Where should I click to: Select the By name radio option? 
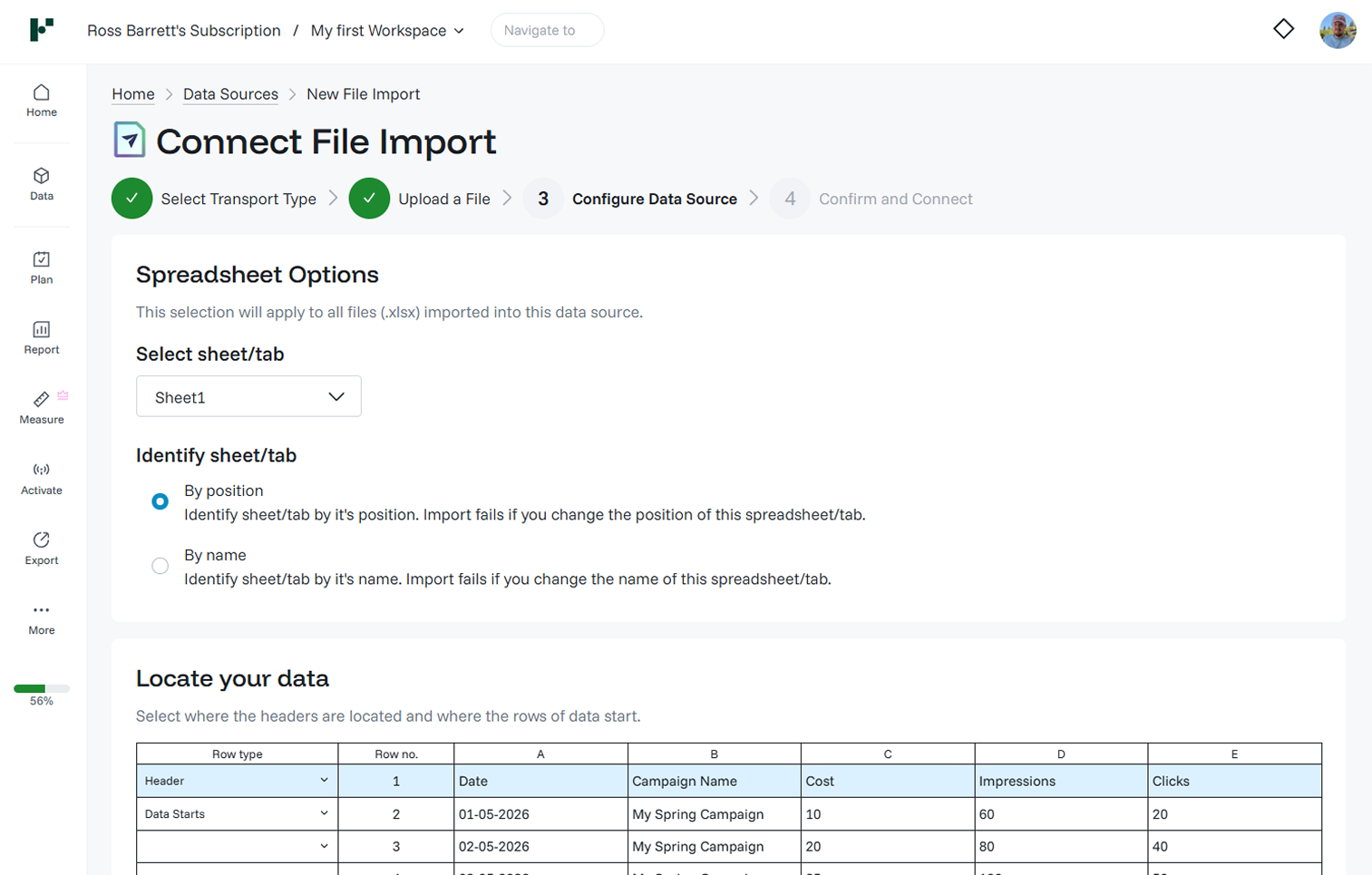160,566
